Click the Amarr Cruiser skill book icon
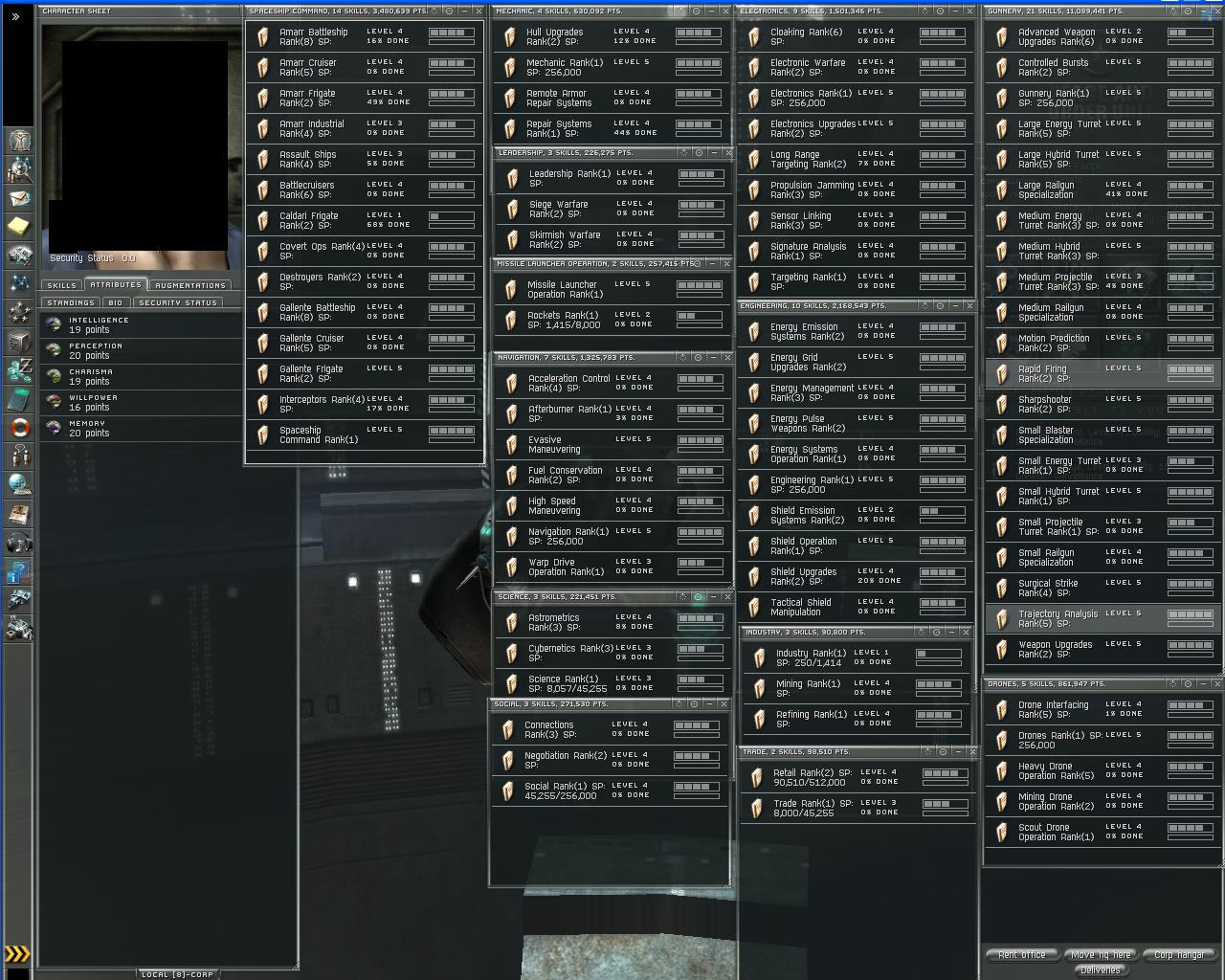The height and width of the screenshot is (980, 1225). (x=263, y=68)
